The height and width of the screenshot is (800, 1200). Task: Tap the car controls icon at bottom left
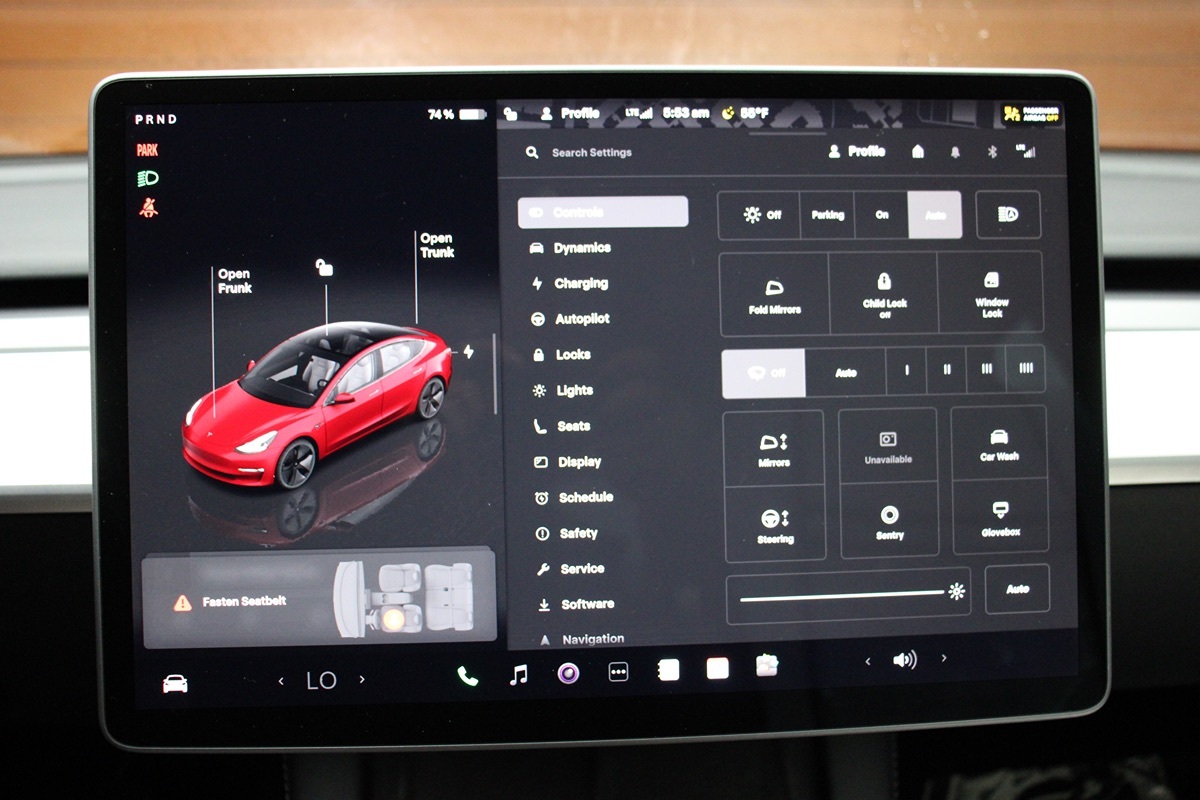(x=175, y=683)
